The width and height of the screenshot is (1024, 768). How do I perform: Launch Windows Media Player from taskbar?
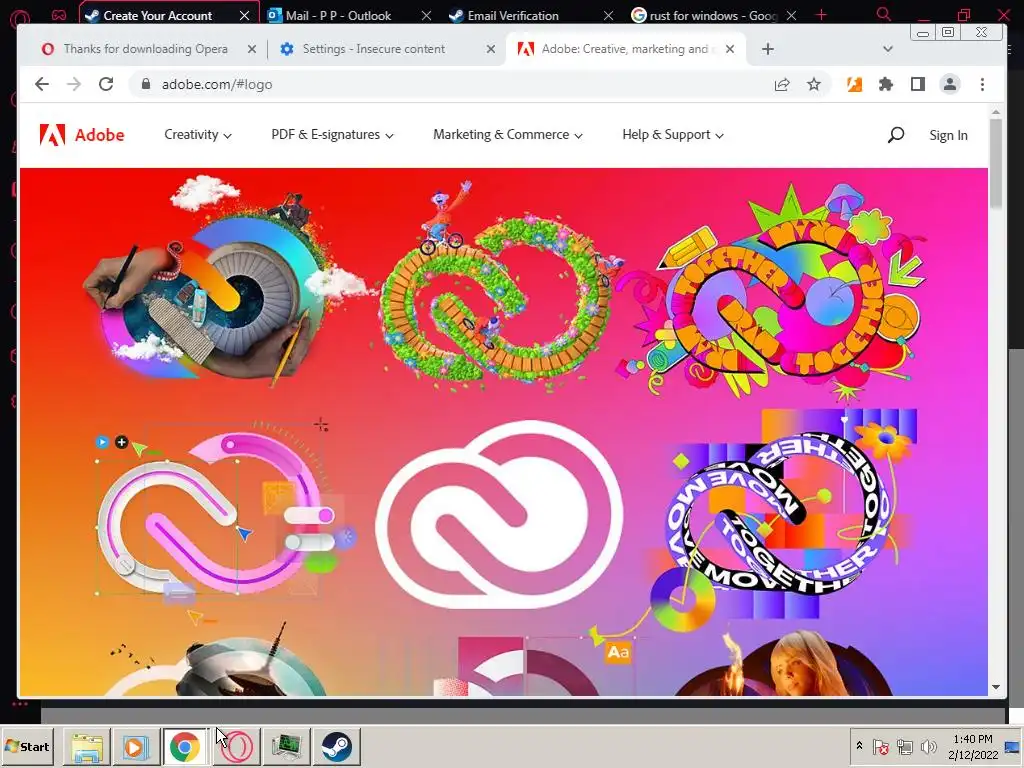(136, 746)
